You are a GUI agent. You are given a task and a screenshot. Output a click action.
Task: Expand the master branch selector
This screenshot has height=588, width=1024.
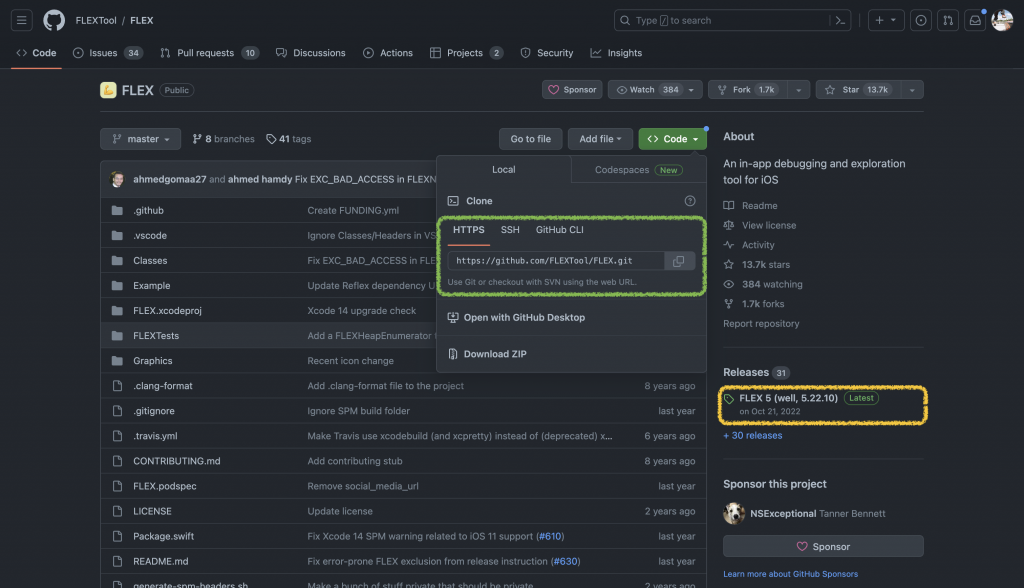(x=140, y=139)
